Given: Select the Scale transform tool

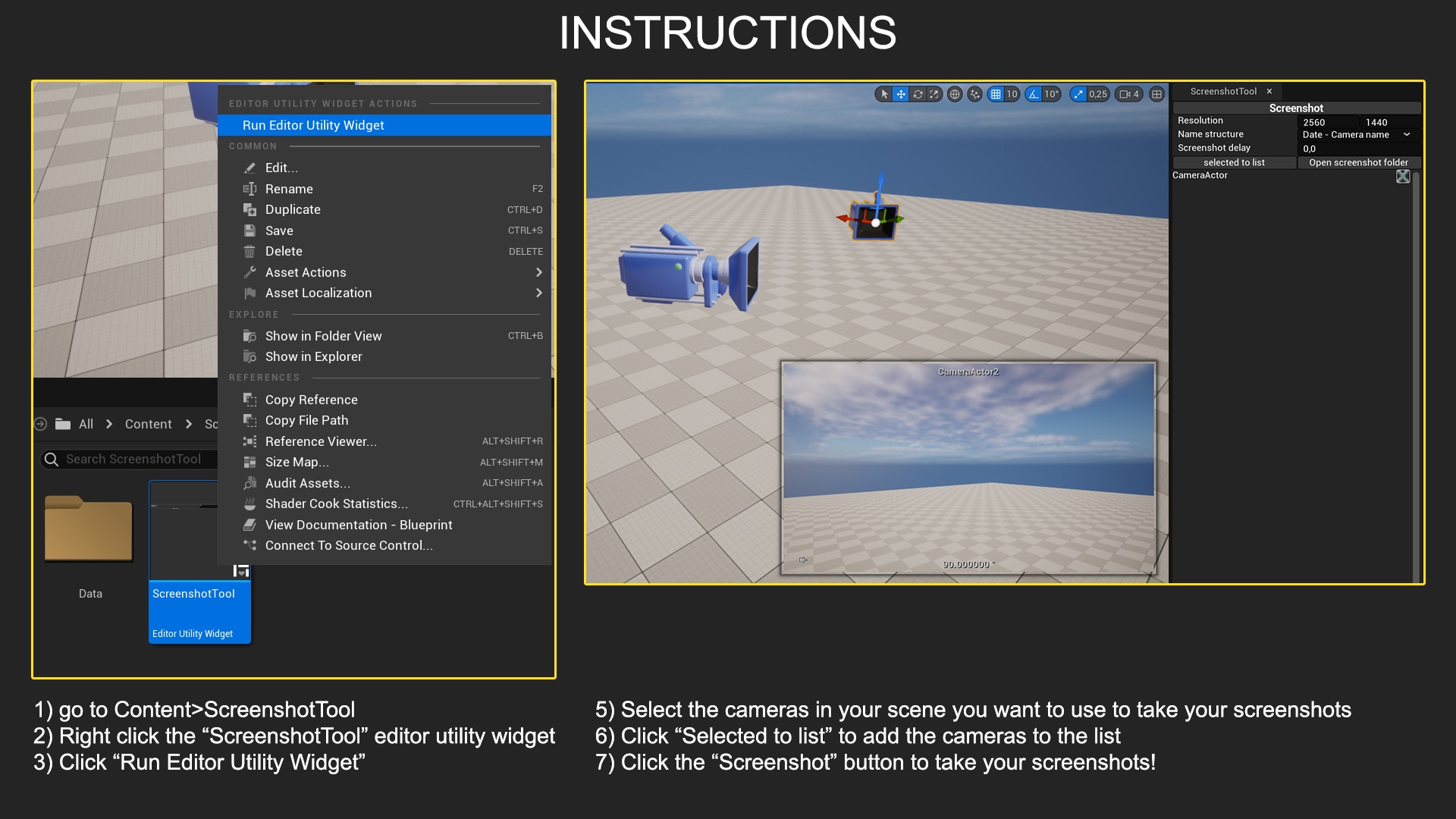Looking at the screenshot, I should (x=934, y=95).
